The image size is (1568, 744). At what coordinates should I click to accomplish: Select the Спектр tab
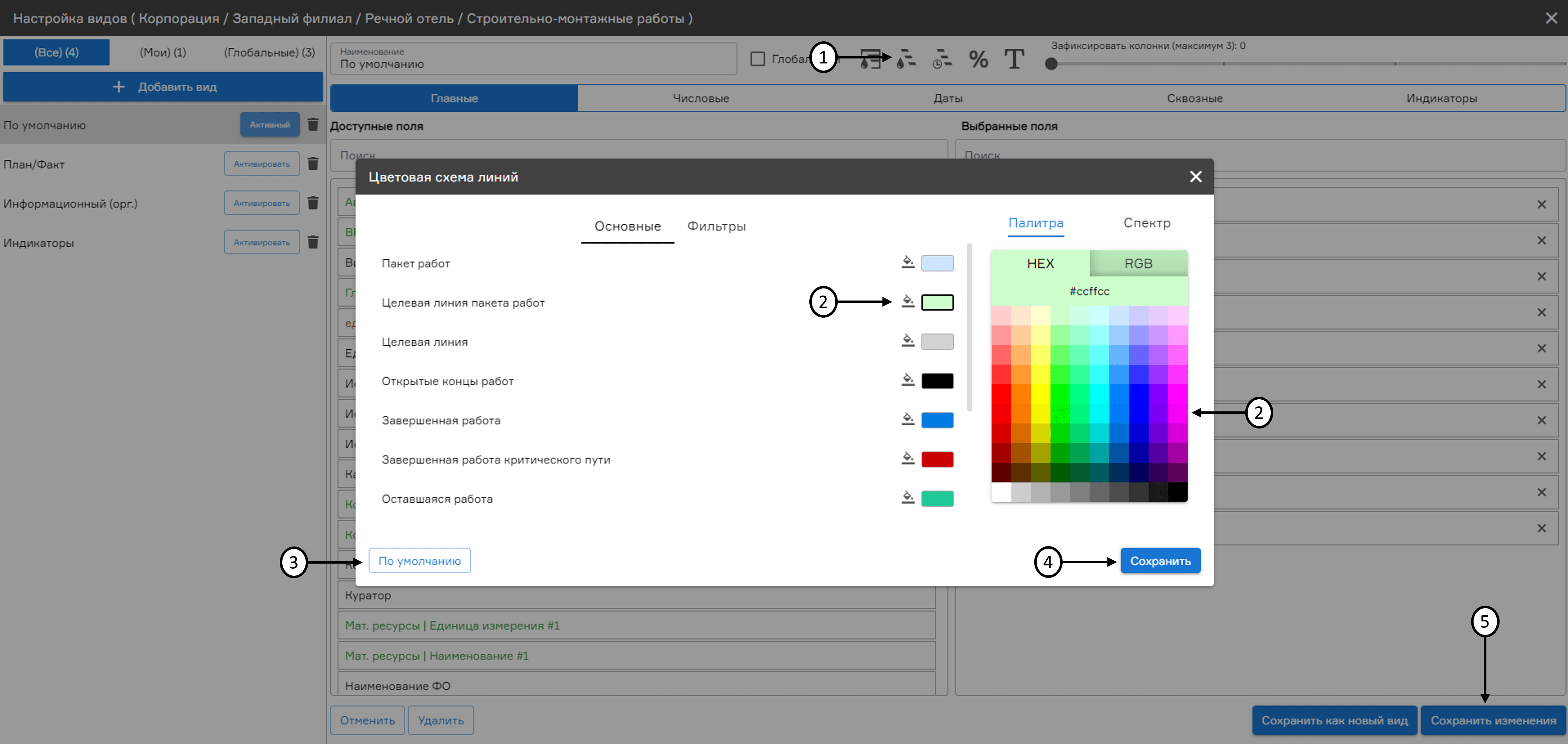pos(1147,223)
